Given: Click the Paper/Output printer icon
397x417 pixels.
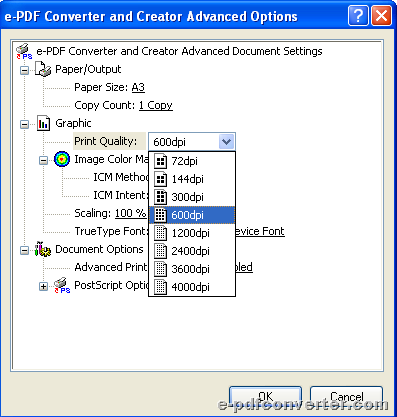Looking at the screenshot, I should tap(43, 69).
